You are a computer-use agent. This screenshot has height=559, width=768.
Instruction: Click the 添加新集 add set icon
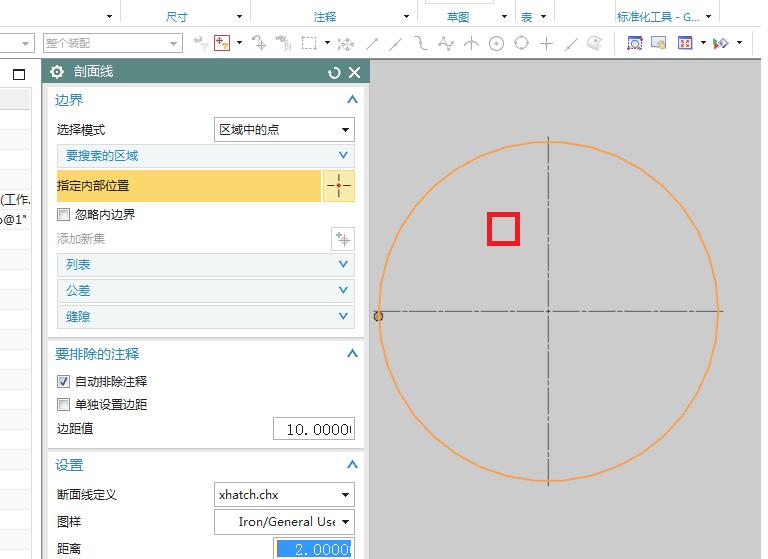pyautogui.click(x=343, y=239)
